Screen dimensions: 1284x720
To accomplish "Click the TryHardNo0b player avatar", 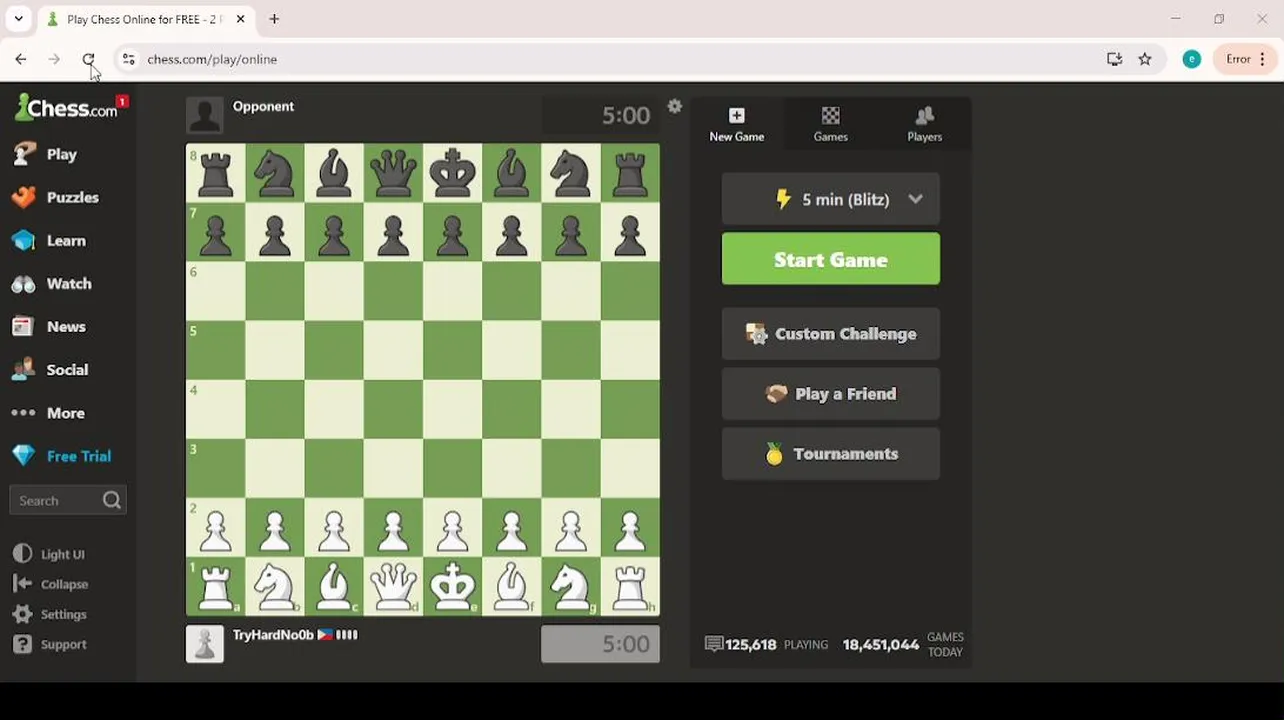I will (205, 644).
